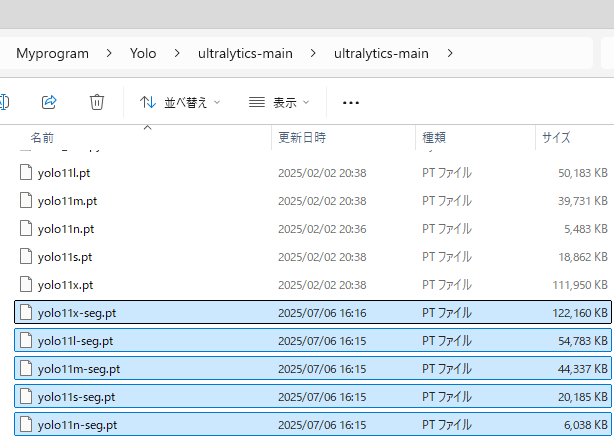Click the Delete trash can icon
Screen dimensions: 614x447
[97, 102]
